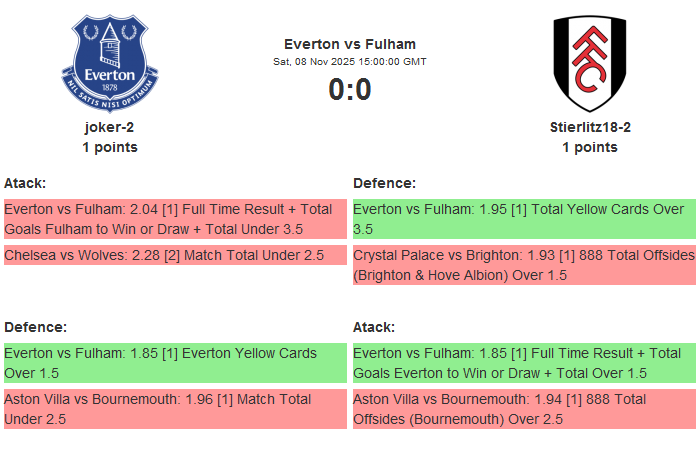
Task: Select the Bournemouth Offsides Over 2.5 bet
Action: click(x=524, y=408)
